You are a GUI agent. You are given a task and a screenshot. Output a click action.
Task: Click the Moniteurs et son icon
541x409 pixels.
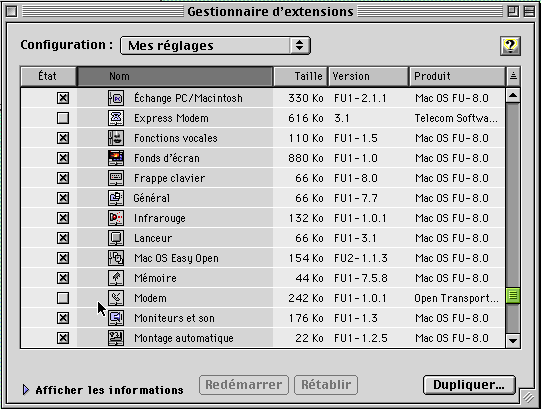click(x=116, y=318)
